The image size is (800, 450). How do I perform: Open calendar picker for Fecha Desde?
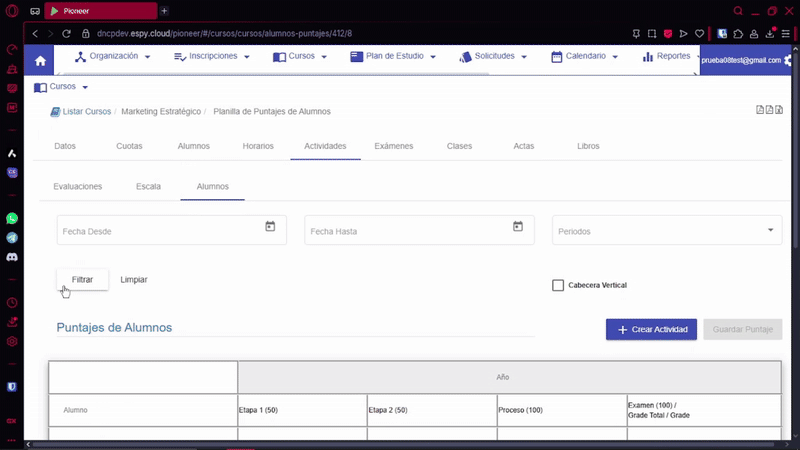tap(270, 227)
